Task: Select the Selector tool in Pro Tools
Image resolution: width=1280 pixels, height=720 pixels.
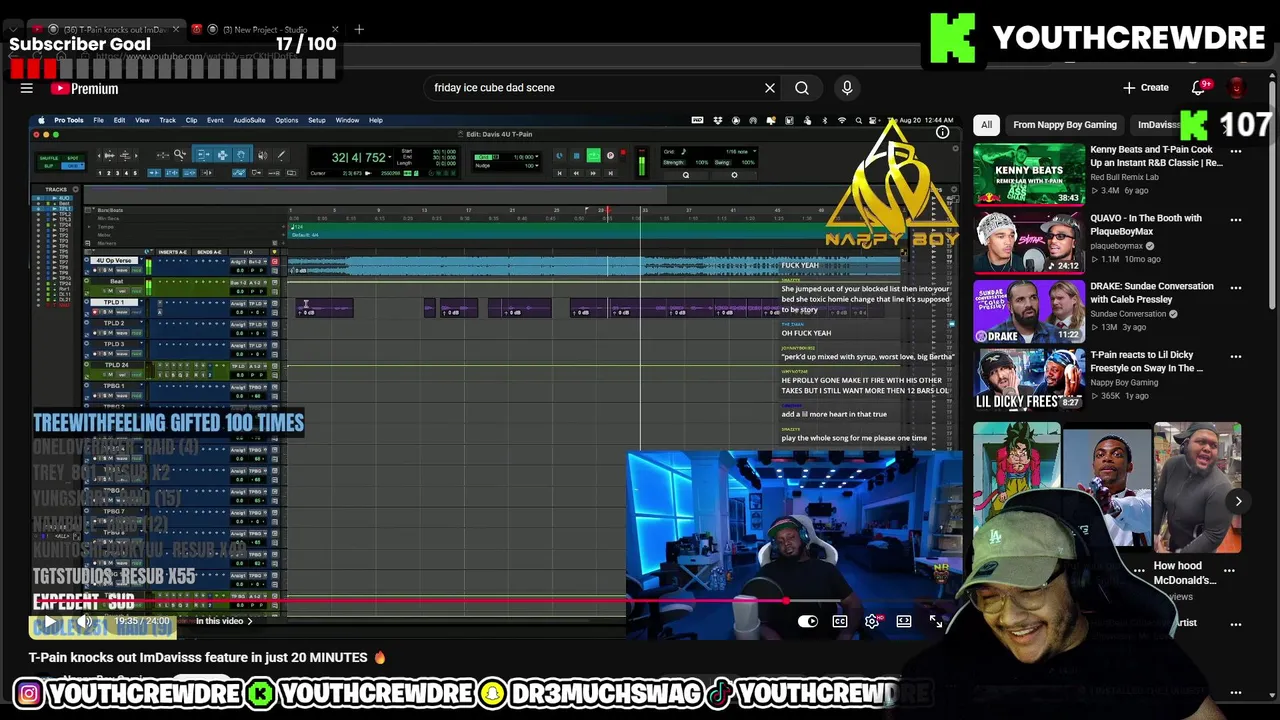Action: pos(222,155)
